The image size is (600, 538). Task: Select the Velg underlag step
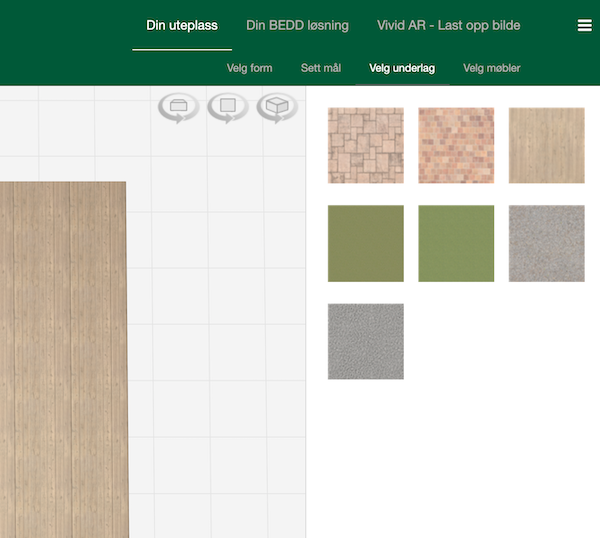[402, 68]
